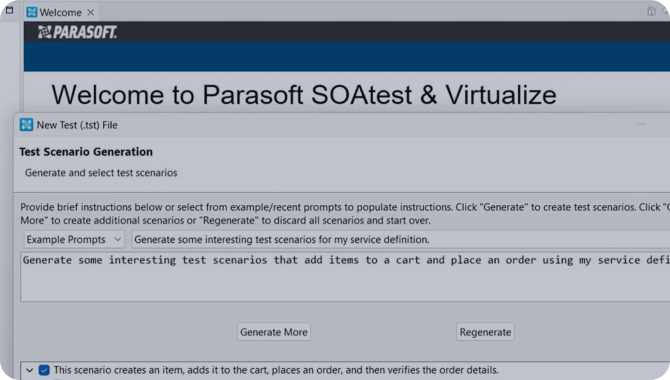Close the Welcome tab
The image size is (670, 380).
91,12
